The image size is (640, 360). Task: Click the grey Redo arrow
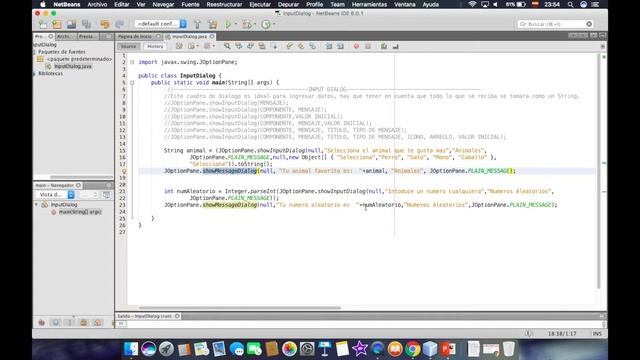point(119,24)
